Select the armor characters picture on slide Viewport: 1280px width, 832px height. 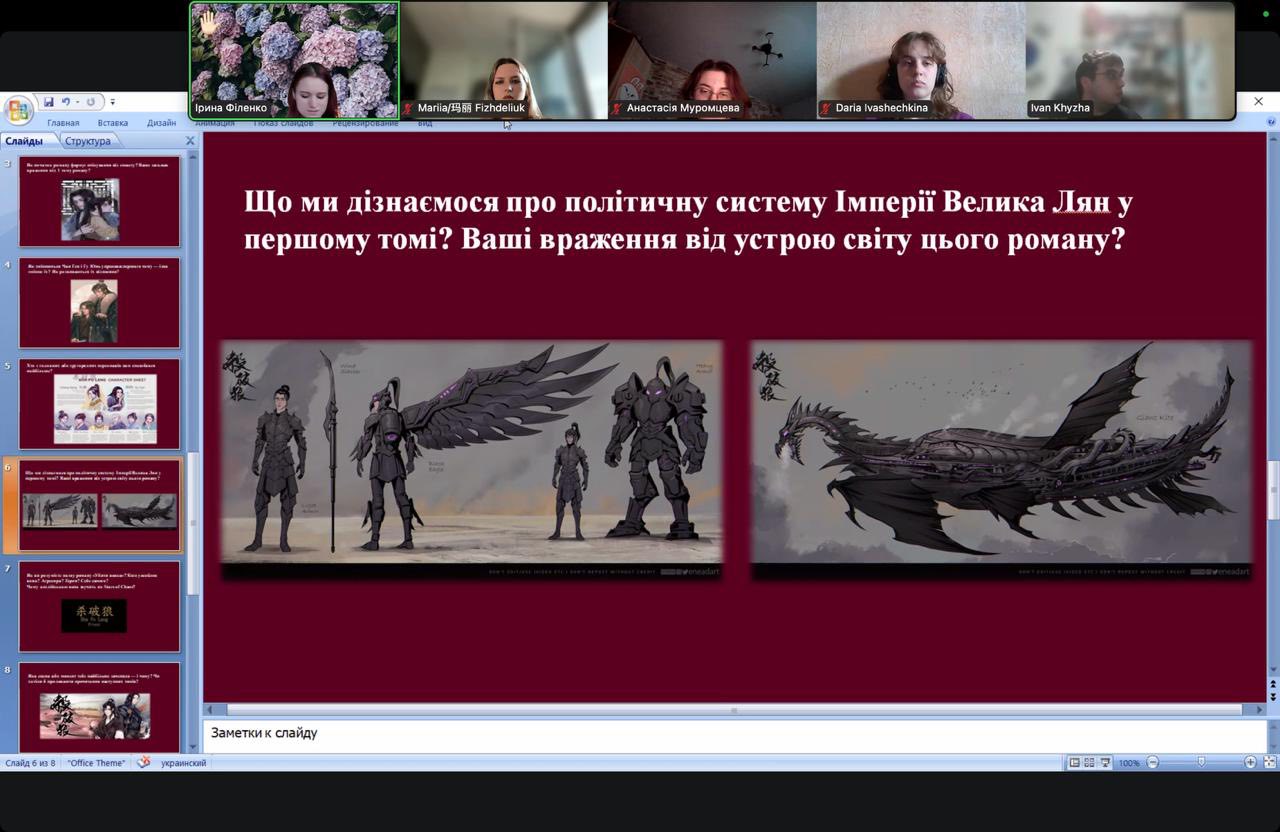pyautogui.click(x=471, y=460)
